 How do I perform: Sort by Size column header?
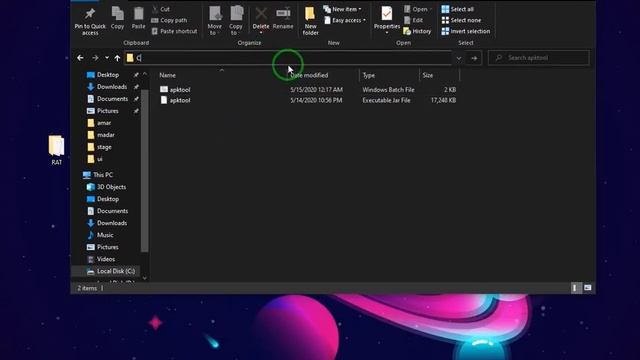(428, 75)
